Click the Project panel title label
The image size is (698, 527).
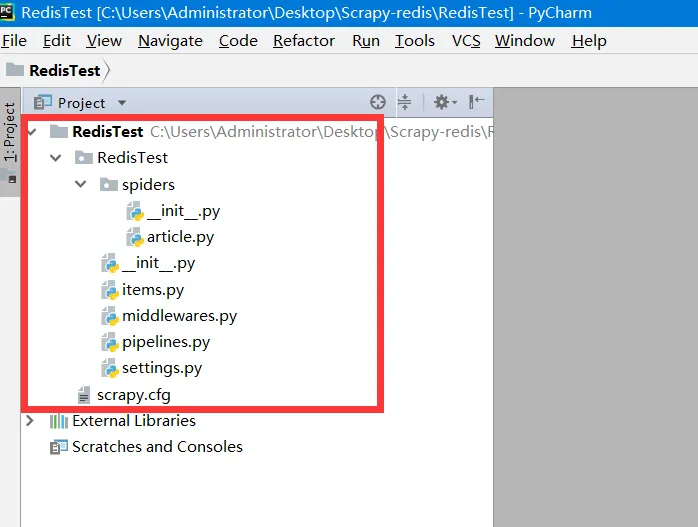(x=81, y=103)
